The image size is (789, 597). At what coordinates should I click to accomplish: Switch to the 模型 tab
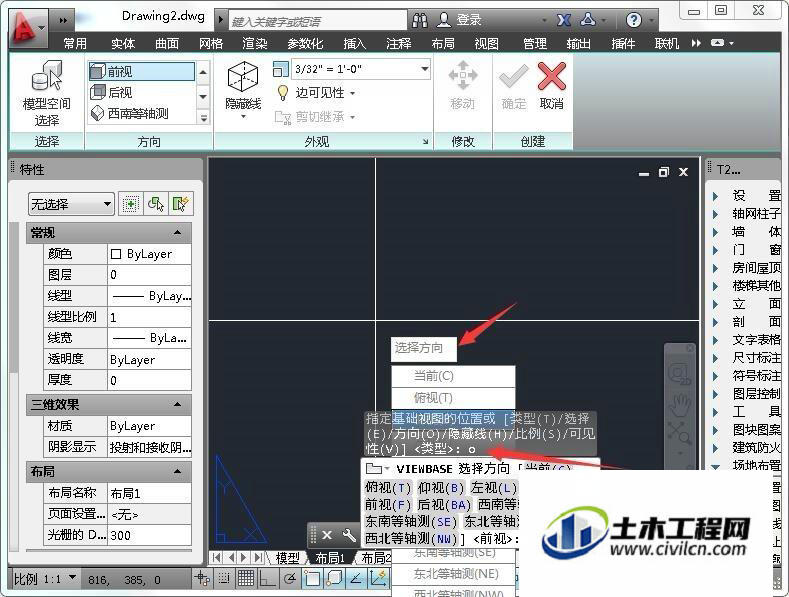(287, 558)
